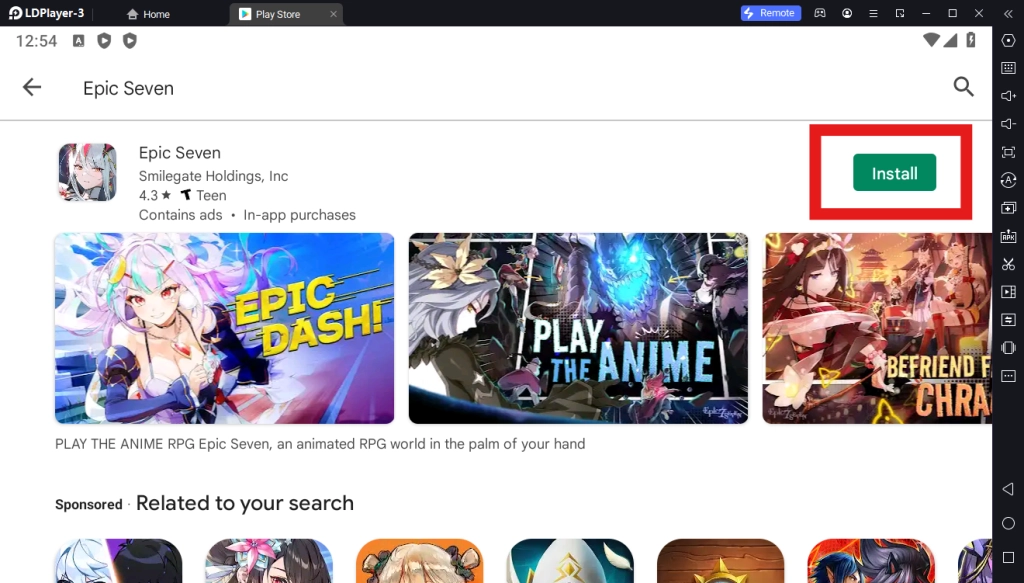1024x583 pixels.
Task: Click the Related to your search heading
Action: [x=245, y=503]
